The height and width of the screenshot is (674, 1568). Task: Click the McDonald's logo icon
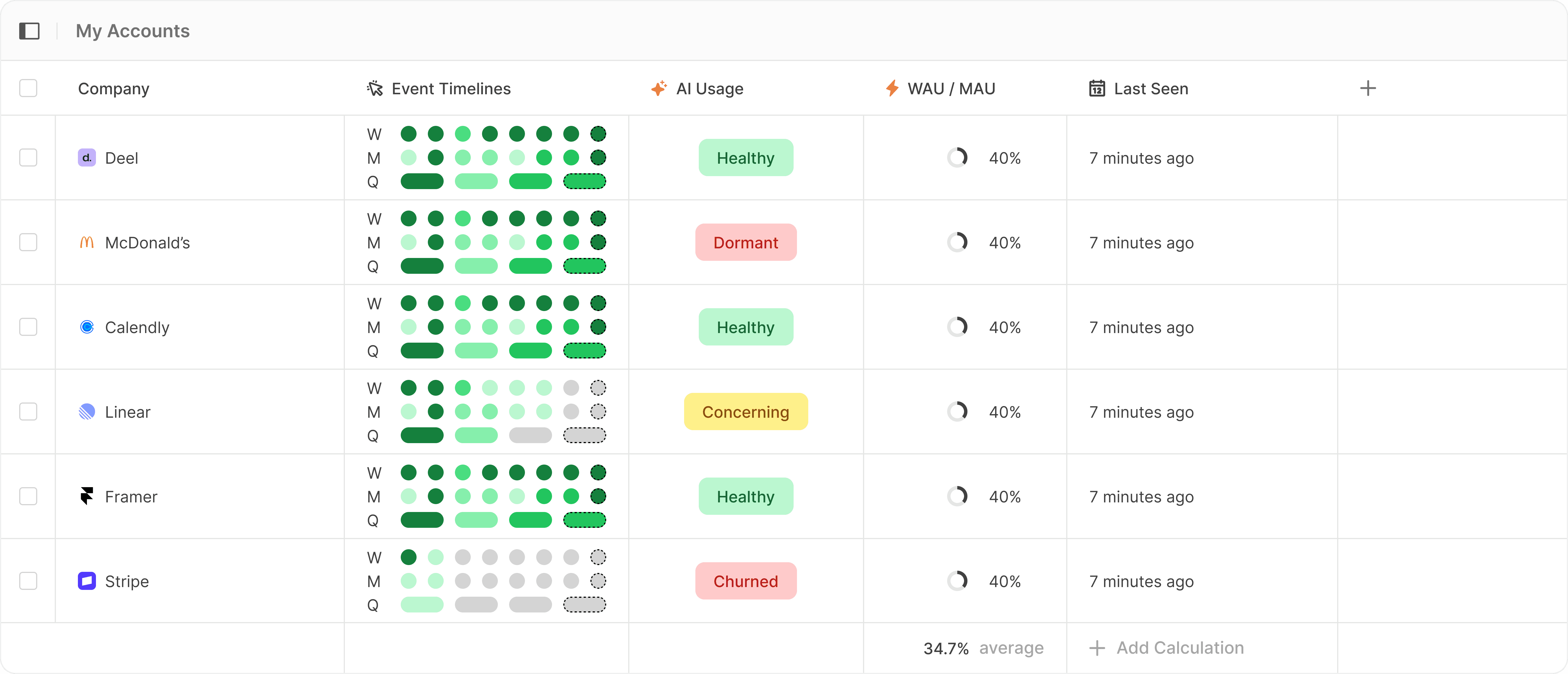86,242
